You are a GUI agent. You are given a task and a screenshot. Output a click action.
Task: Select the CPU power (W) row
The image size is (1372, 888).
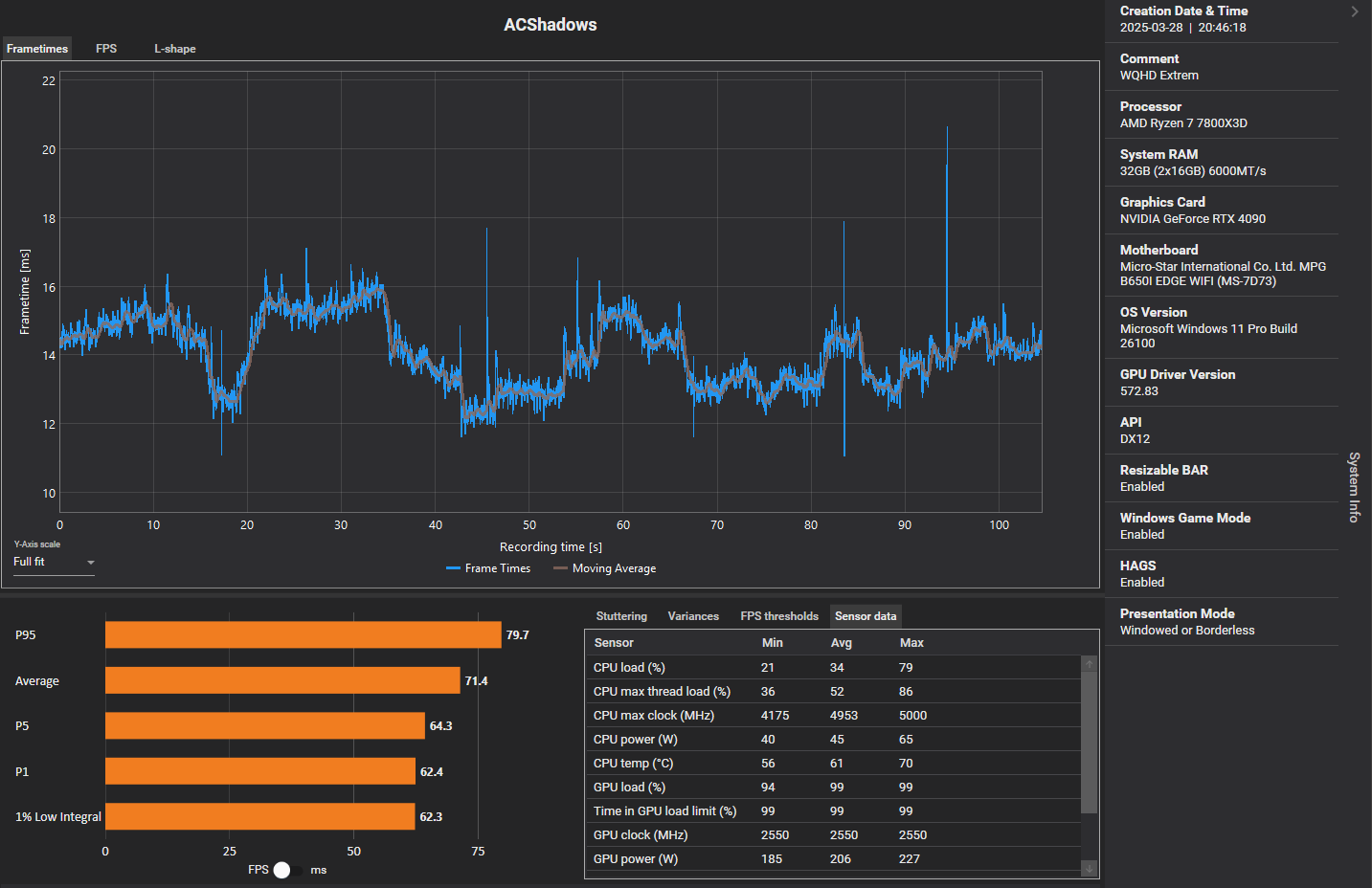point(833,739)
